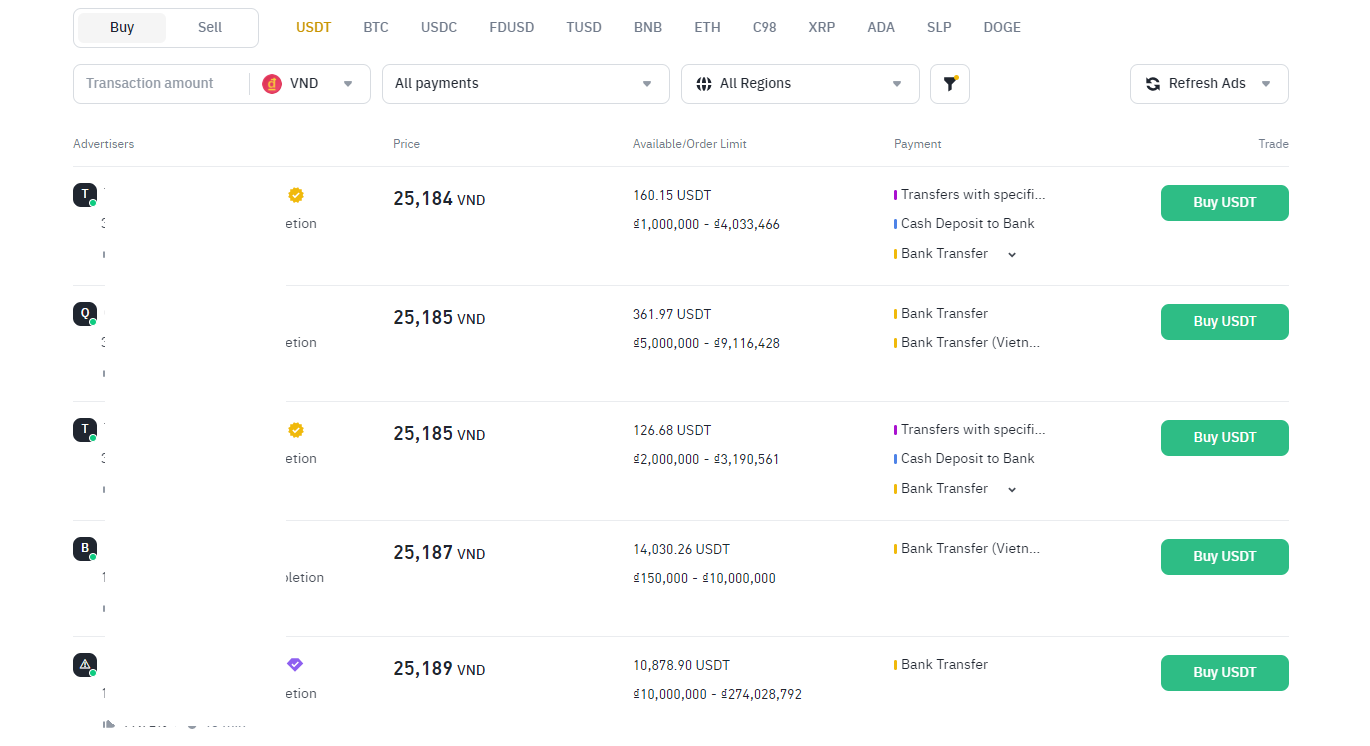Switch to the Sell toggle
1370x746 pixels.
[210, 28]
